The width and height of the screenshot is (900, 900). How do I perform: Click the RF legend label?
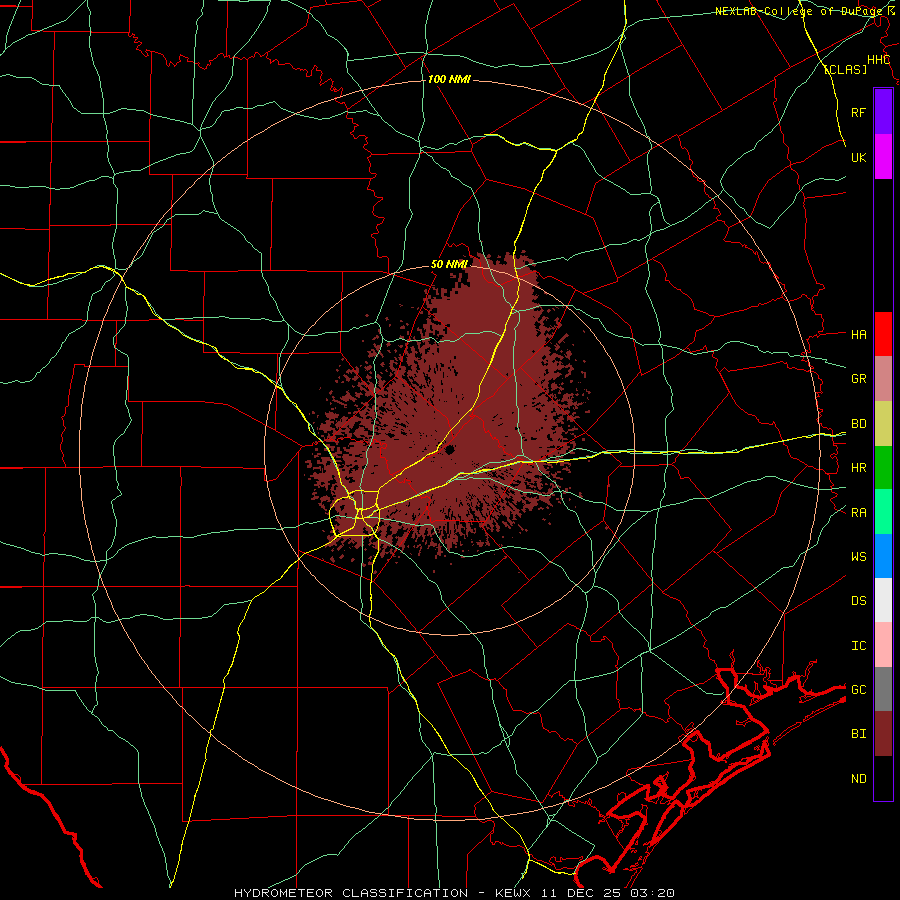pos(858,112)
